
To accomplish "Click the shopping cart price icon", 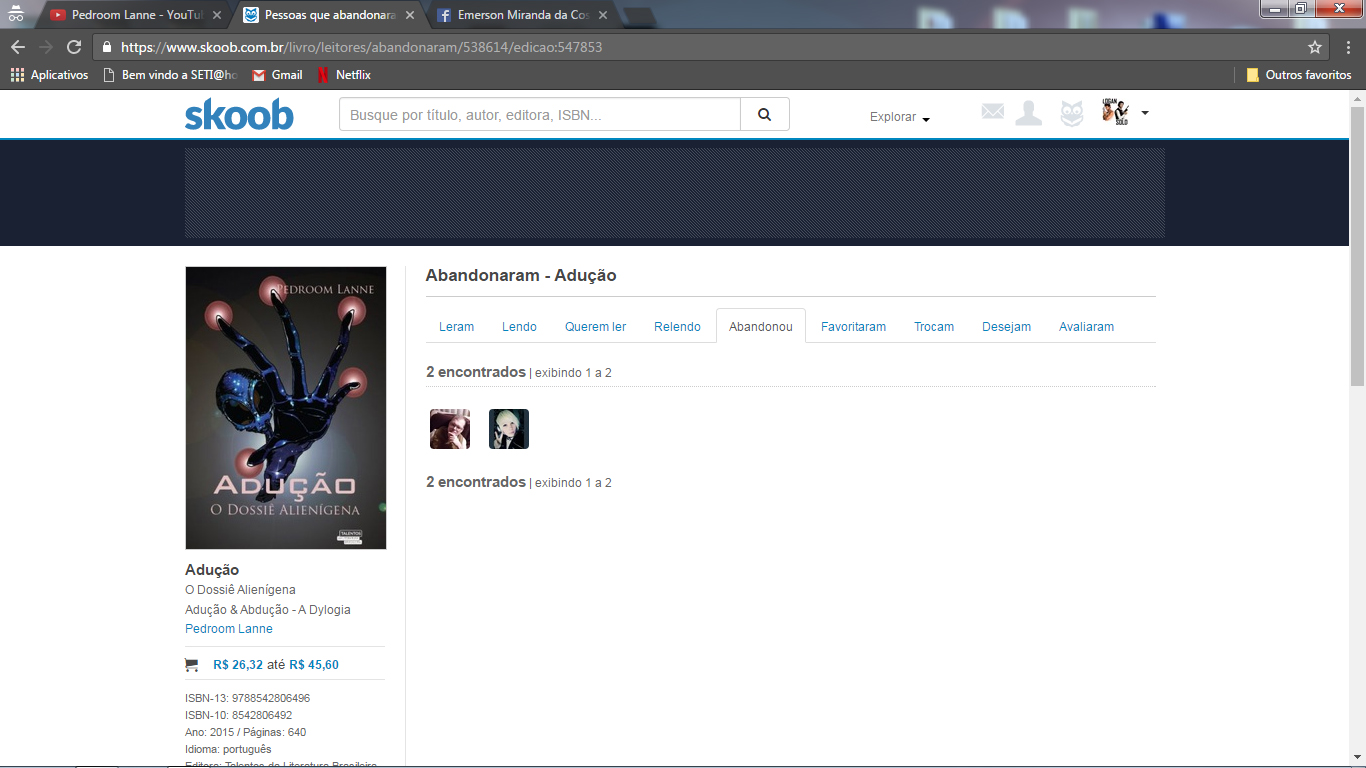I will coord(192,665).
